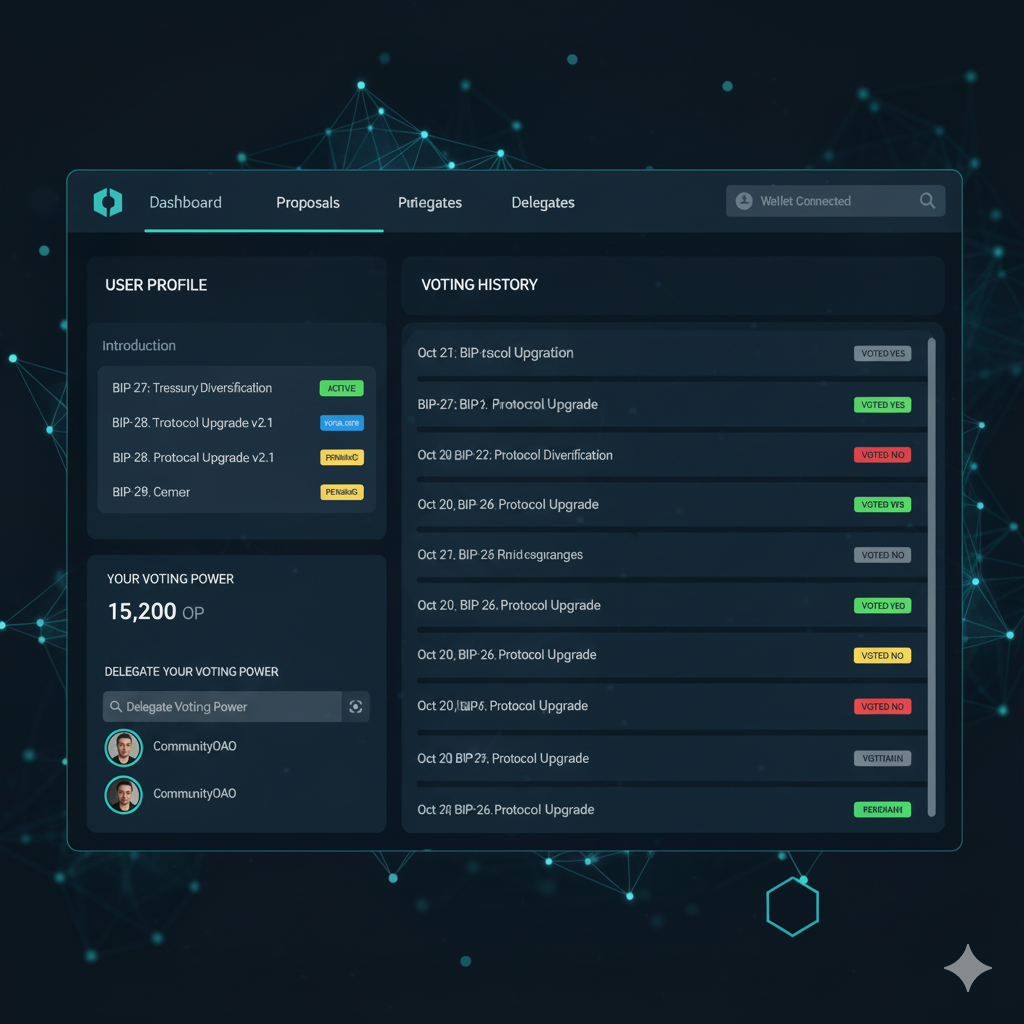Click the yellow badge next to BIP-29
Image resolution: width=1024 pixels, height=1024 pixels.
pyautogui.click(x=341, y=491)
